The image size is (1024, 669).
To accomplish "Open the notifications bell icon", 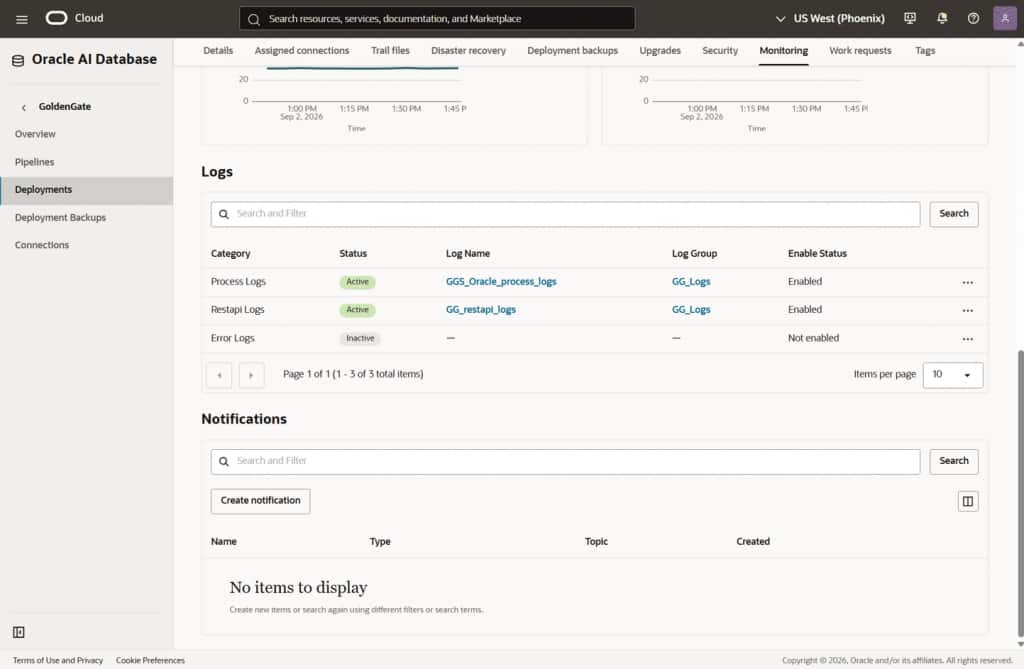I will (x=942, y=18).
